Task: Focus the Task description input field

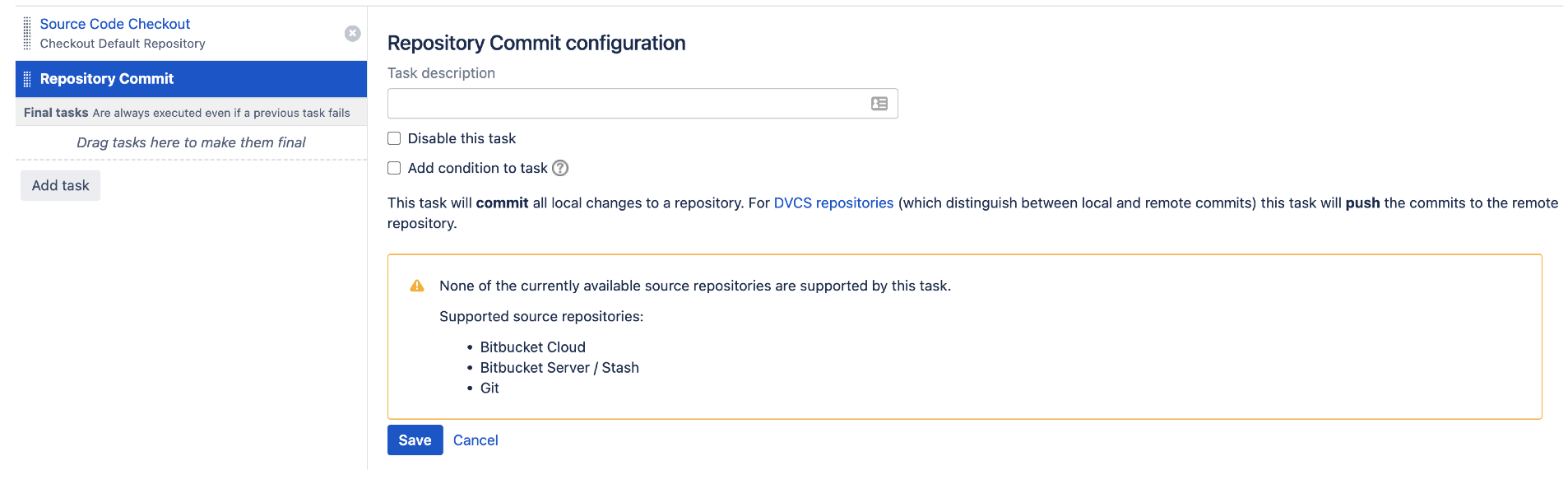Action: 643,104
